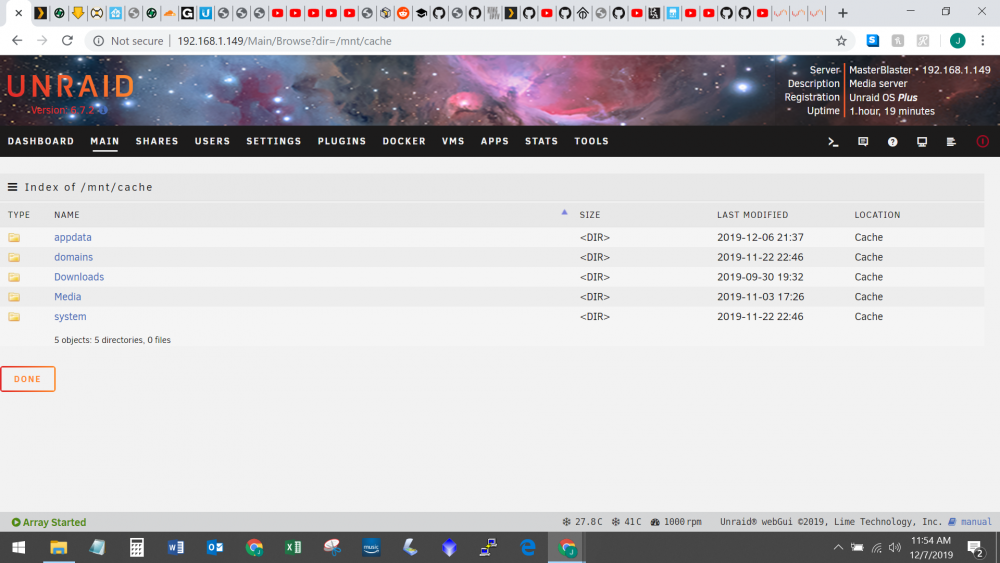The image size is (1000, 563).
Task: Open the MAIN tab
Action: (x=105, y=141)
